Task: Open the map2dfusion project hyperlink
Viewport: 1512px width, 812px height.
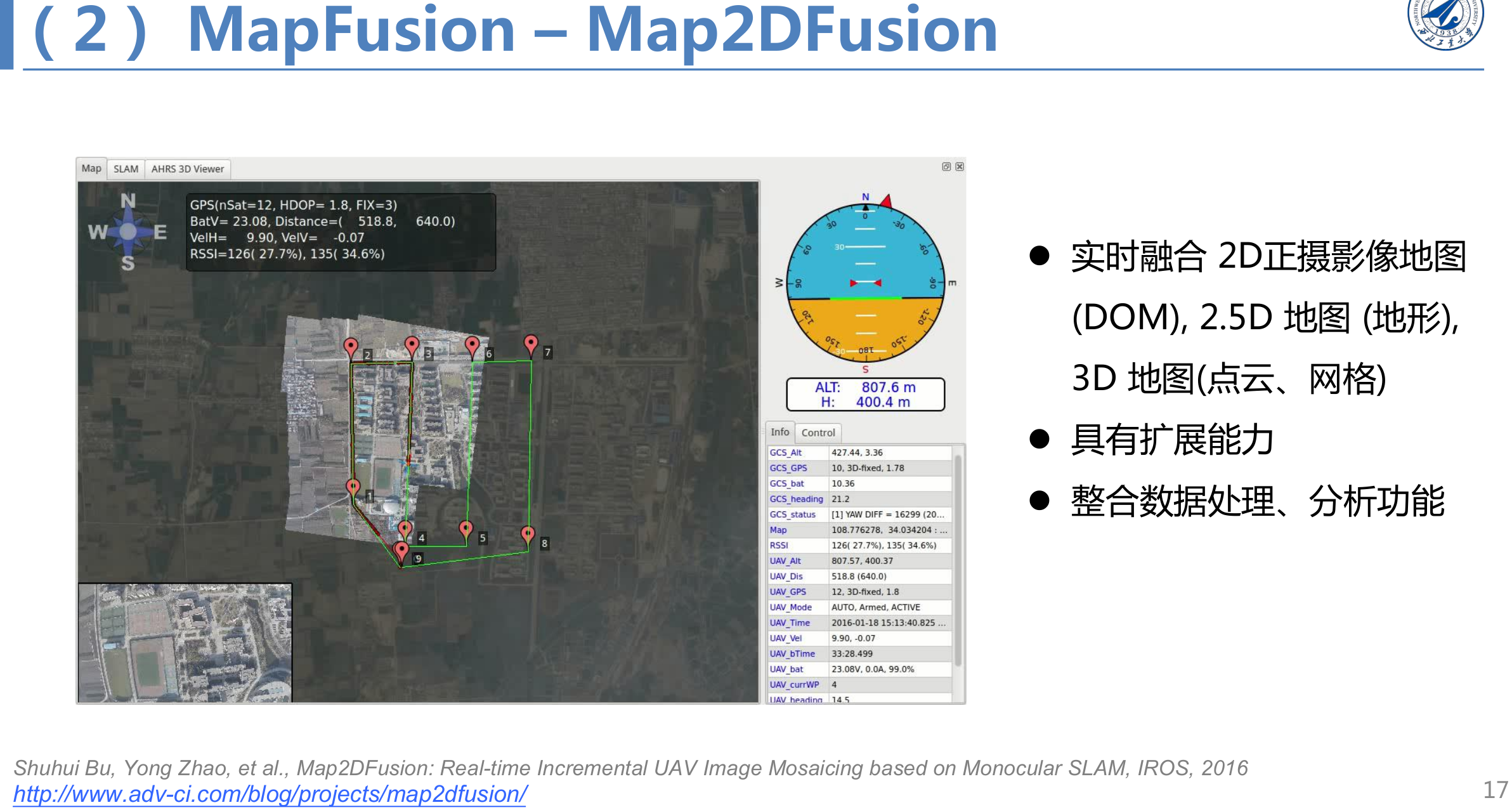Action: coord(270,794)
